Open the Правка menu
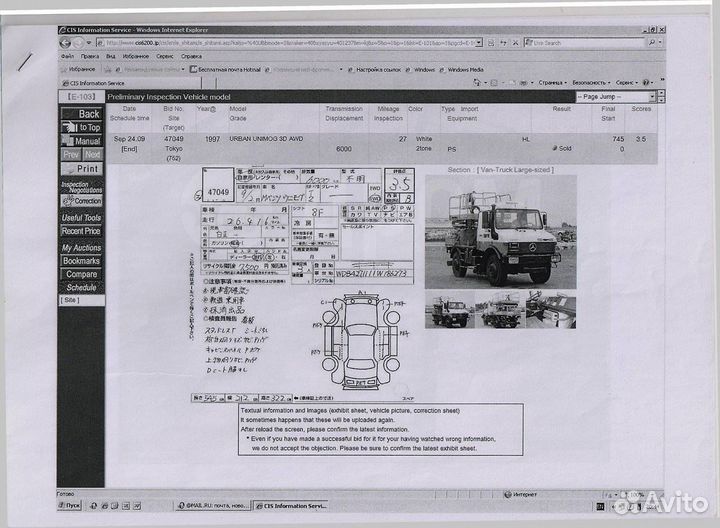Viewport: 720px width, 528px height. click(90, 56)
